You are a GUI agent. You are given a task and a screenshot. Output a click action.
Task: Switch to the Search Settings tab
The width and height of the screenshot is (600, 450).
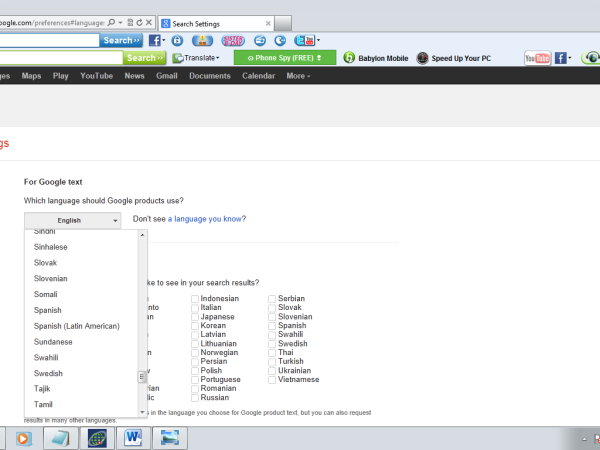[x=216, y=24]
